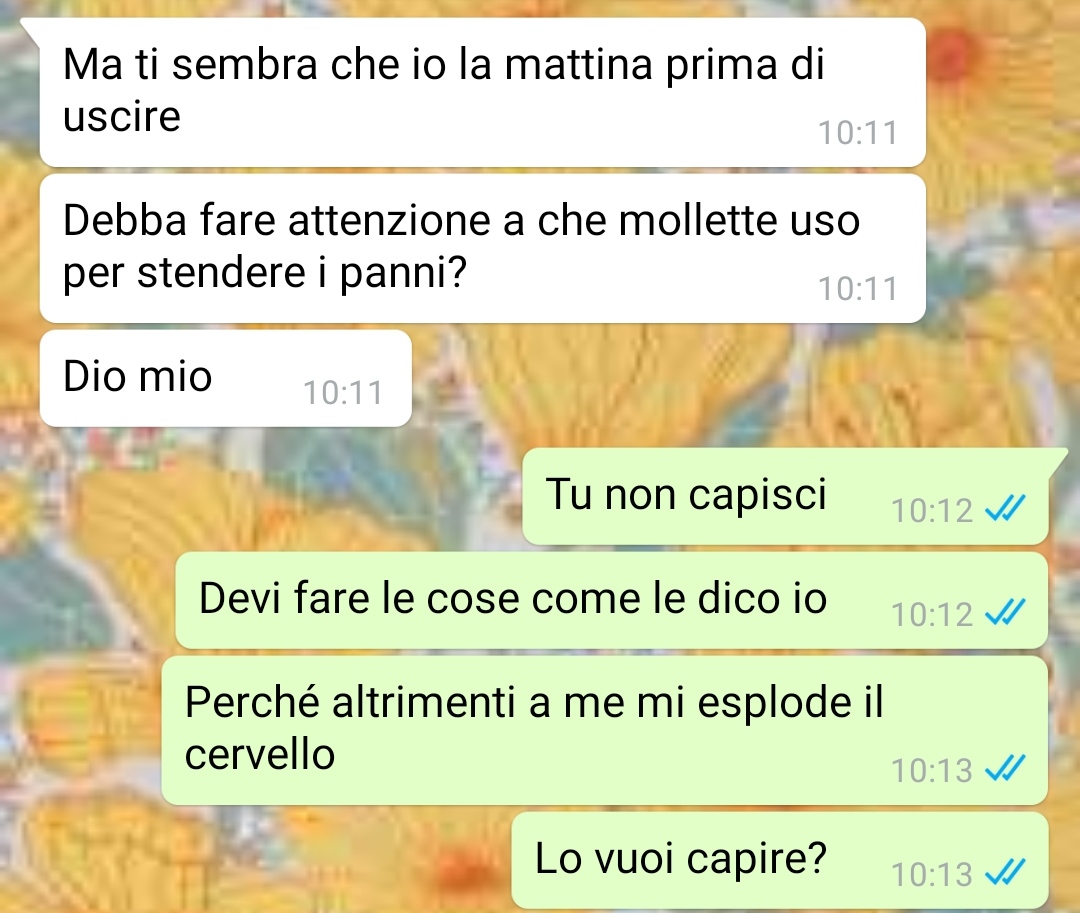Tap the 'Dio mio' message bubble
Screen dimensions: 1080x913
pyautogui.click(x=226, y=378)
